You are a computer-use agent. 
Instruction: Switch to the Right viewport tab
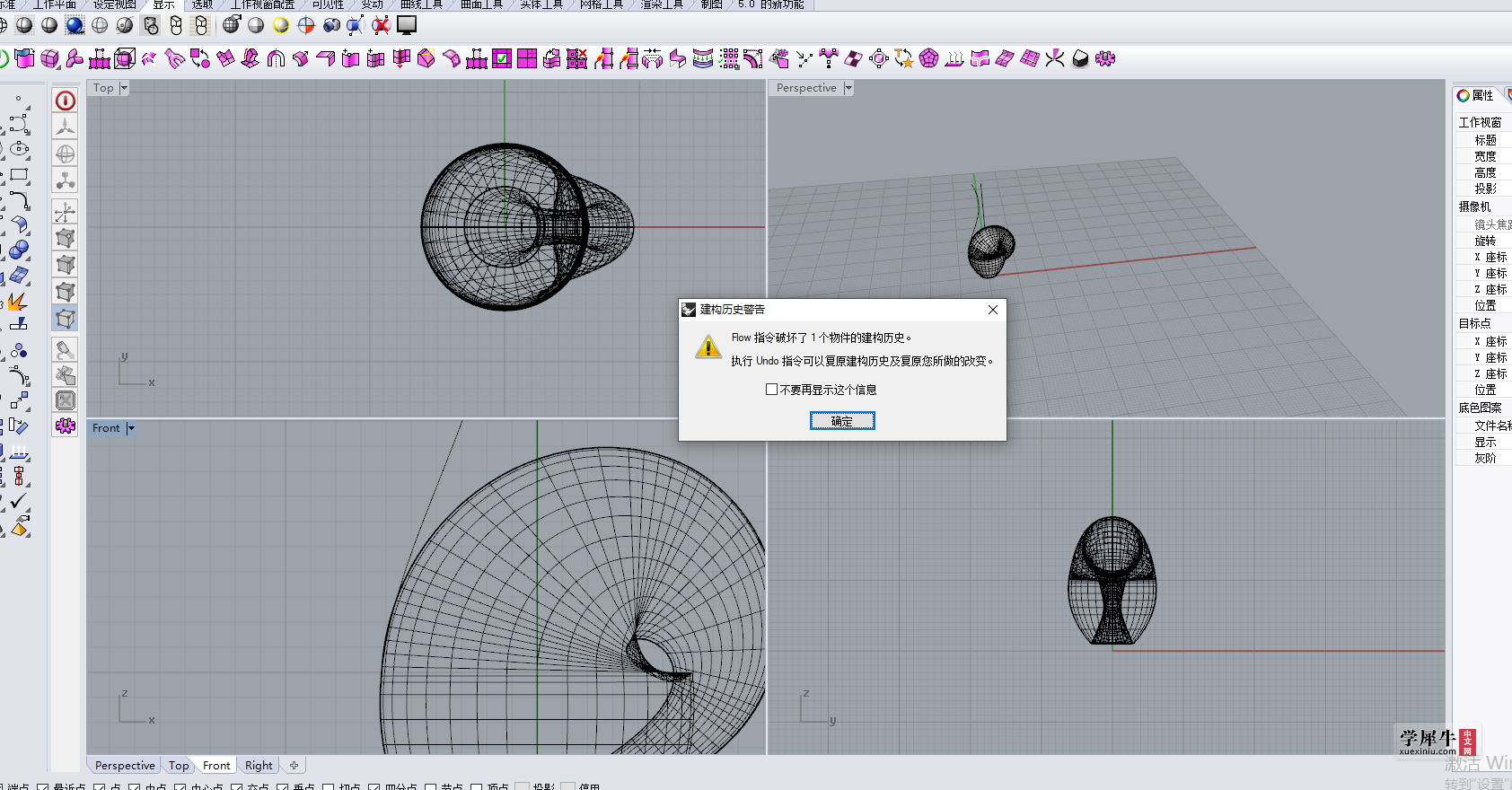259,766
